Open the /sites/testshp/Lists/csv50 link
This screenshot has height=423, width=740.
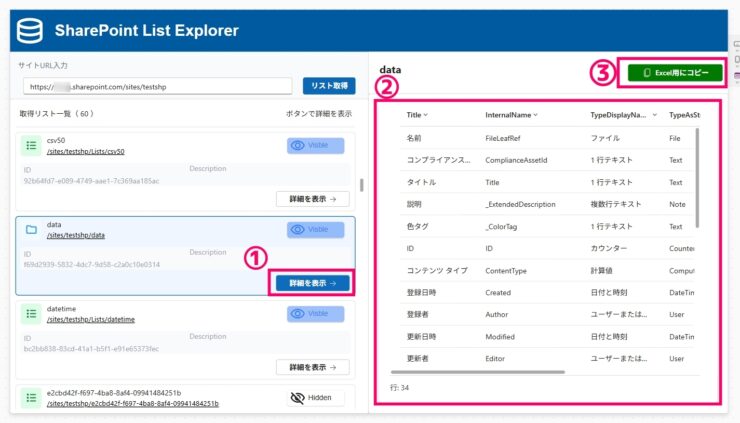coord(86,152)
